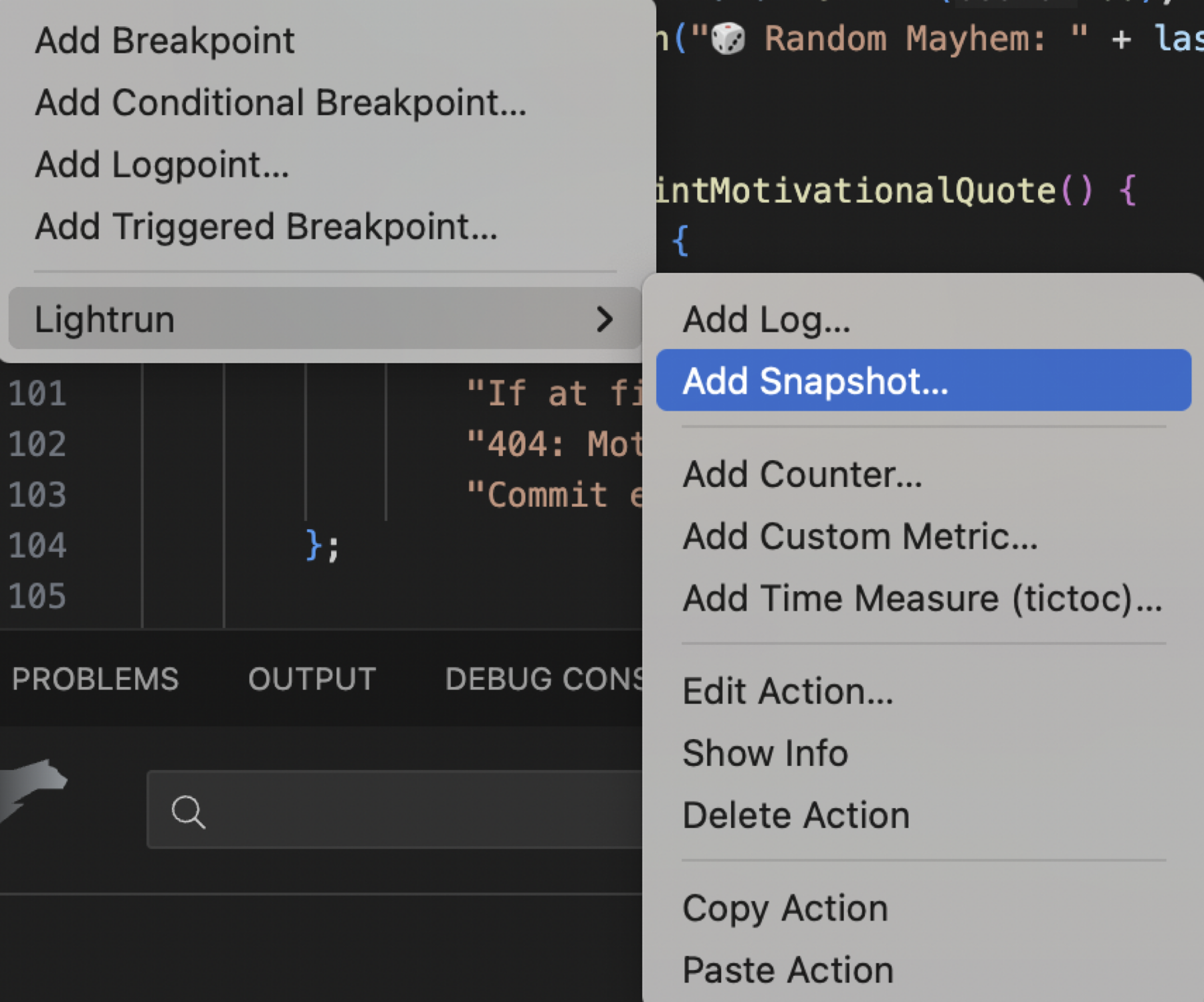Select Copy Action entry

coord(785,908)
